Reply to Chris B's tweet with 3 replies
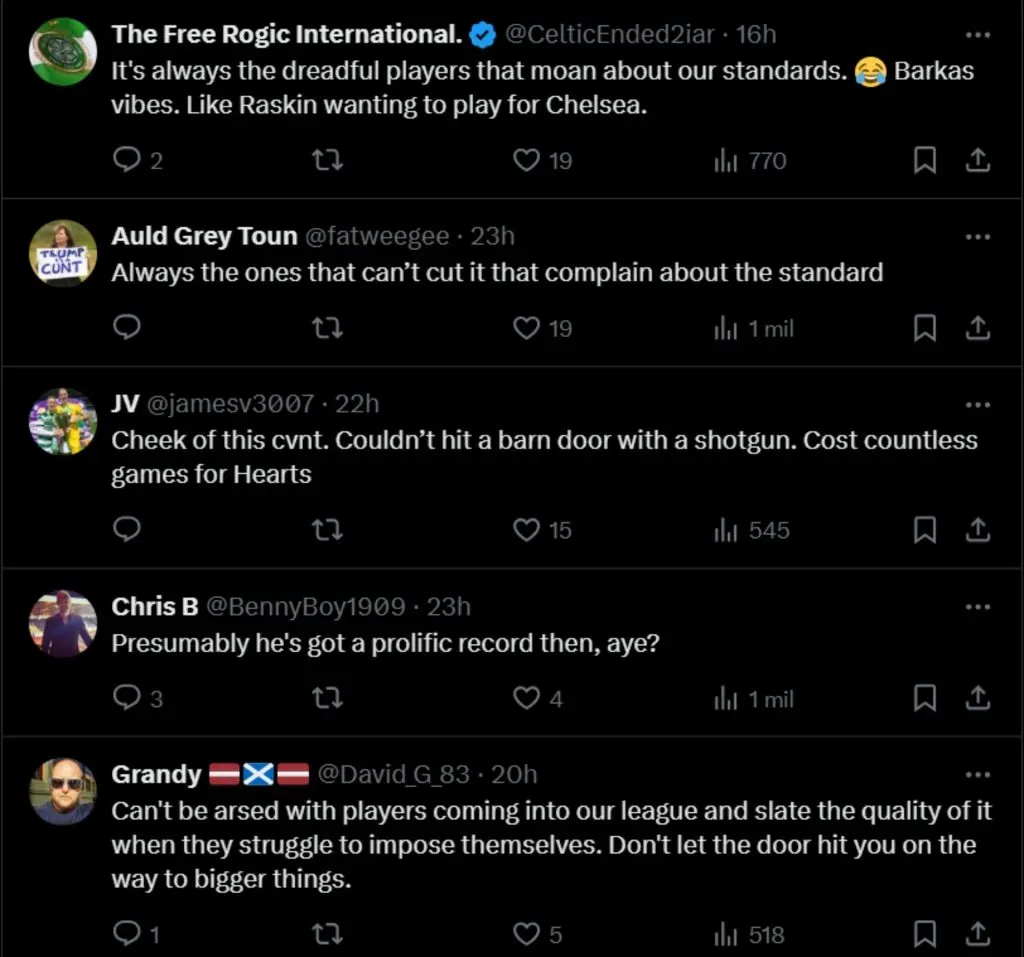Image resolution: width=1024 pixels, height=957 pixels. point(127,698)
